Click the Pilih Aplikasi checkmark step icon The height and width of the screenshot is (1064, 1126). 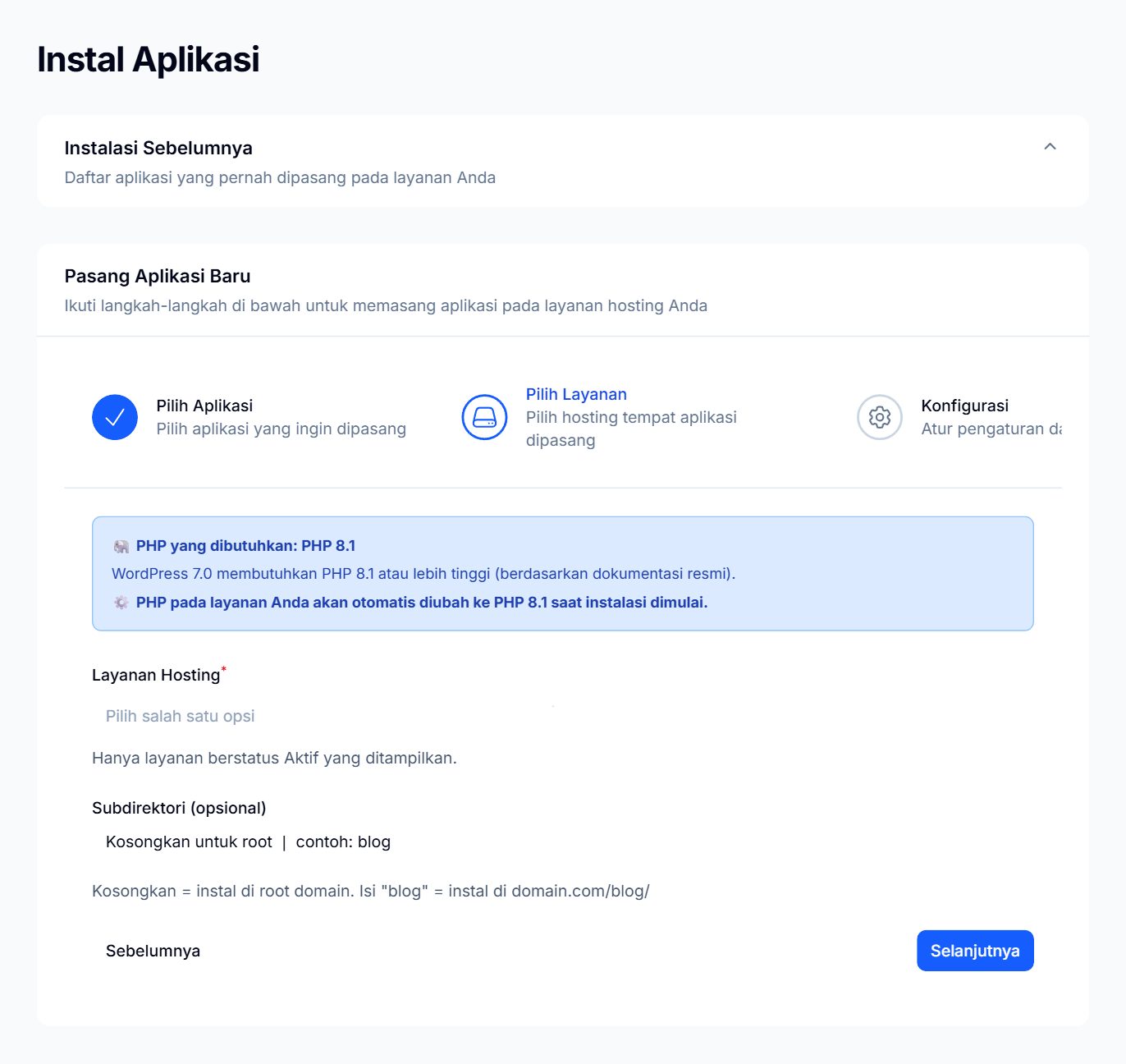pyautogui.click(x=115, y=417)
